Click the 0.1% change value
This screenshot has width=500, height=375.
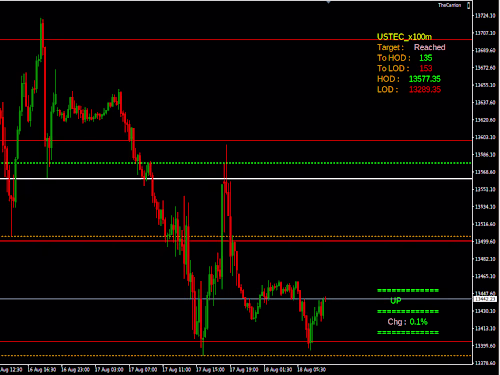tap(418, 322)
